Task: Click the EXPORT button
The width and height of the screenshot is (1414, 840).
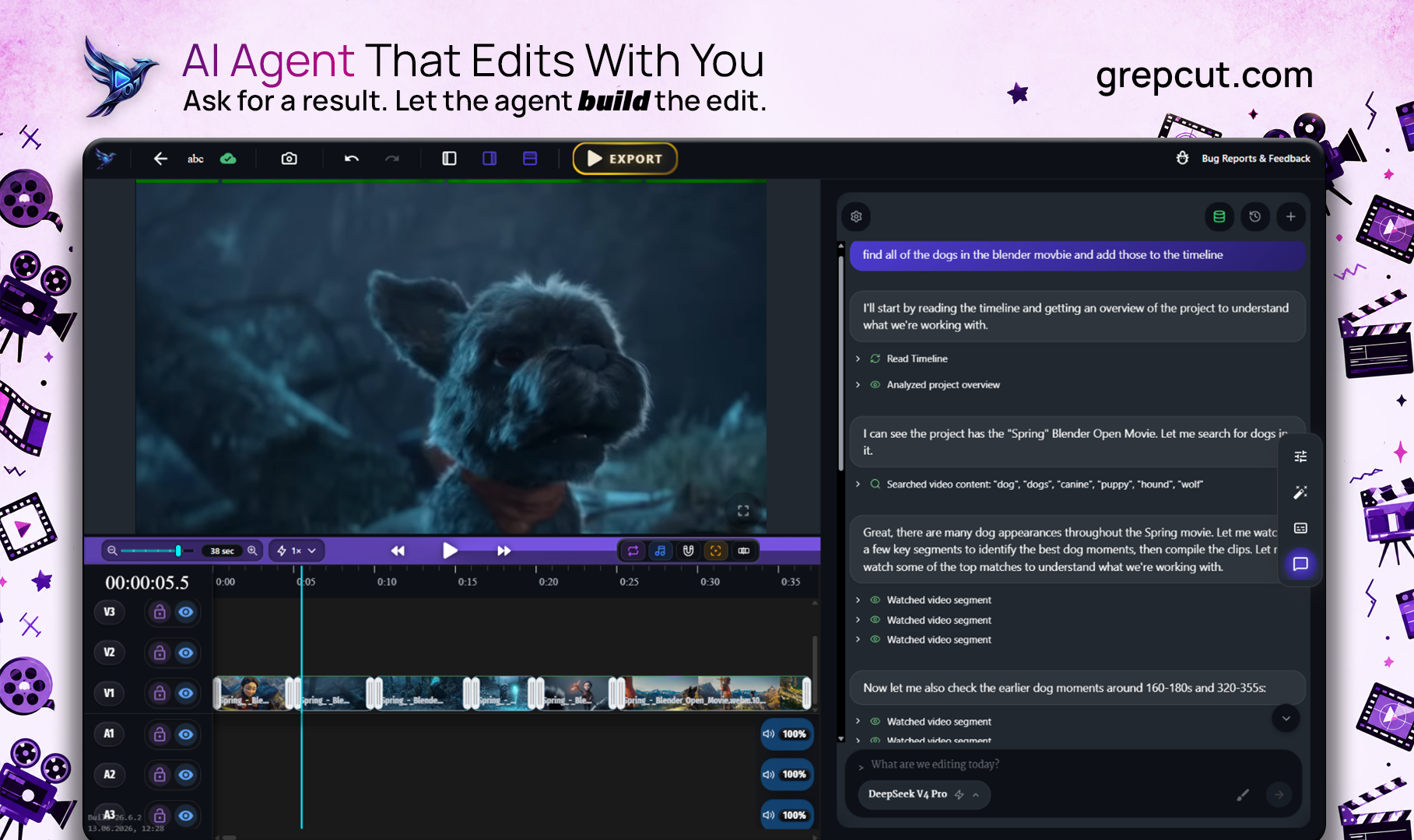Action: (x=625, y=159)
